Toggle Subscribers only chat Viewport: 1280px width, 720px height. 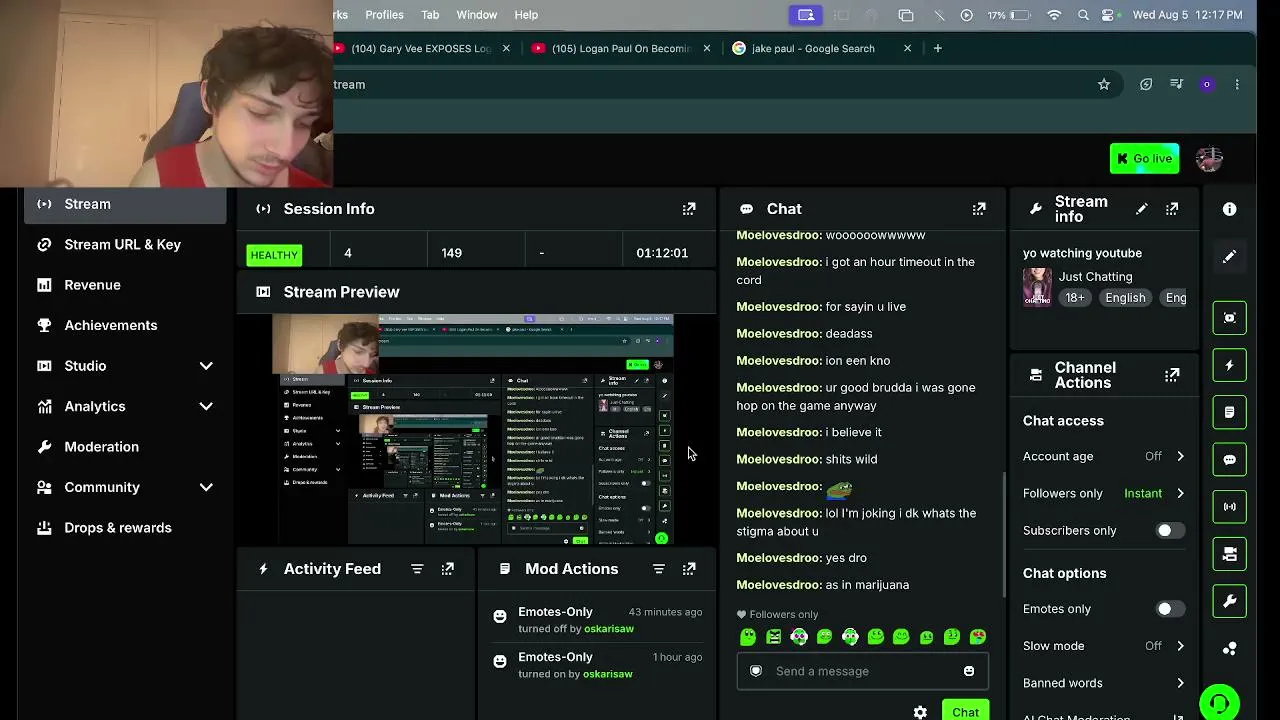(1170, 531)
